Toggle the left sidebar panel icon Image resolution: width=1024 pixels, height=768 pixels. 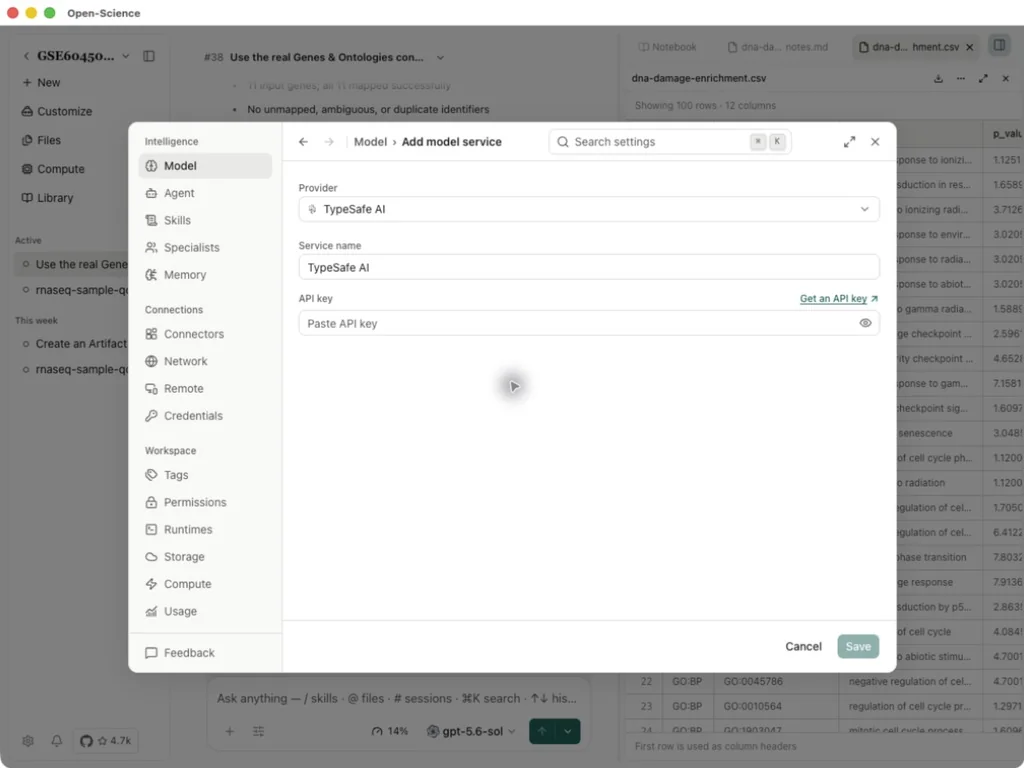click(x=149, y=56)
